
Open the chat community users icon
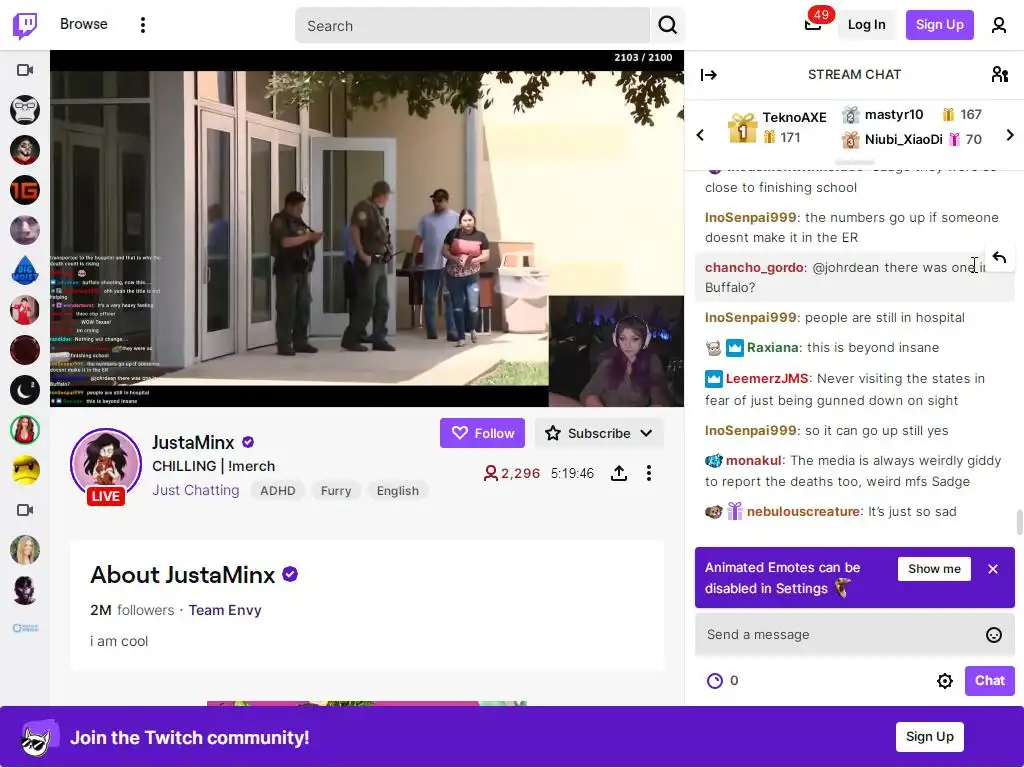pyautogui.click(x=999, y=74)
